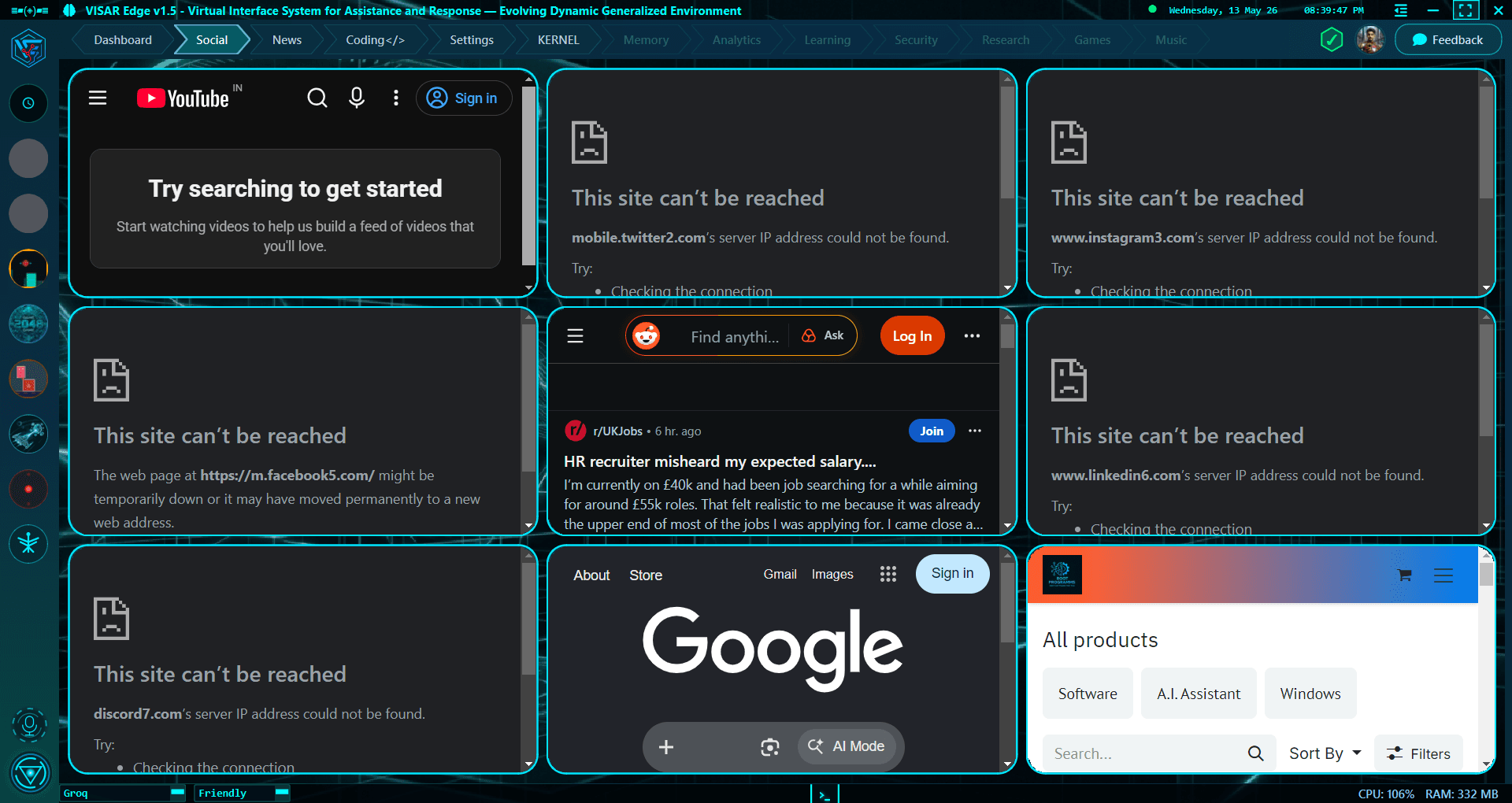
Task: Open the terminal prompt icon in the bottom bar
Action: pos(825,794)
